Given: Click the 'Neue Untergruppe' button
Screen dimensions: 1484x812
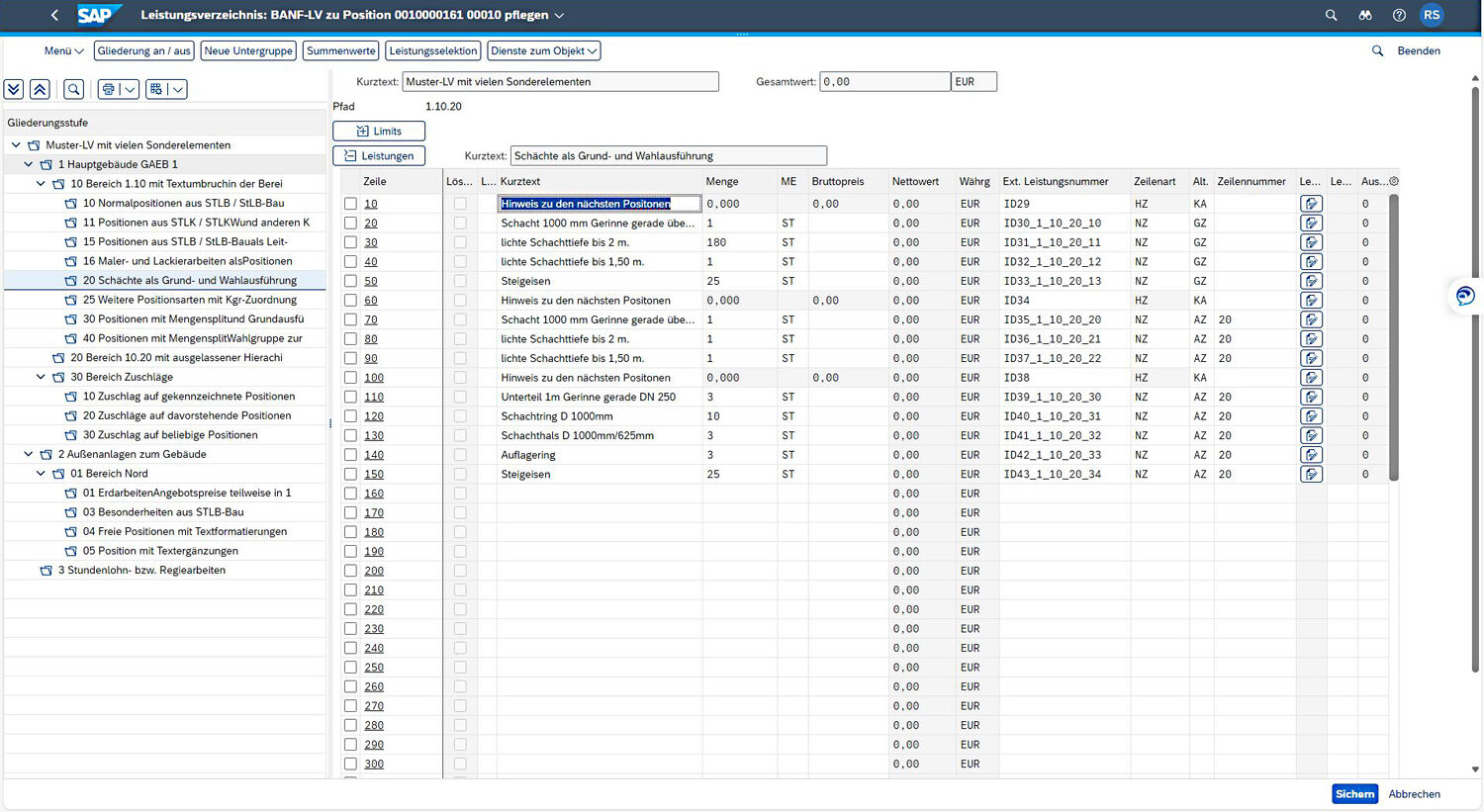Looking at the screenshot, I should (x=248, y=50).
